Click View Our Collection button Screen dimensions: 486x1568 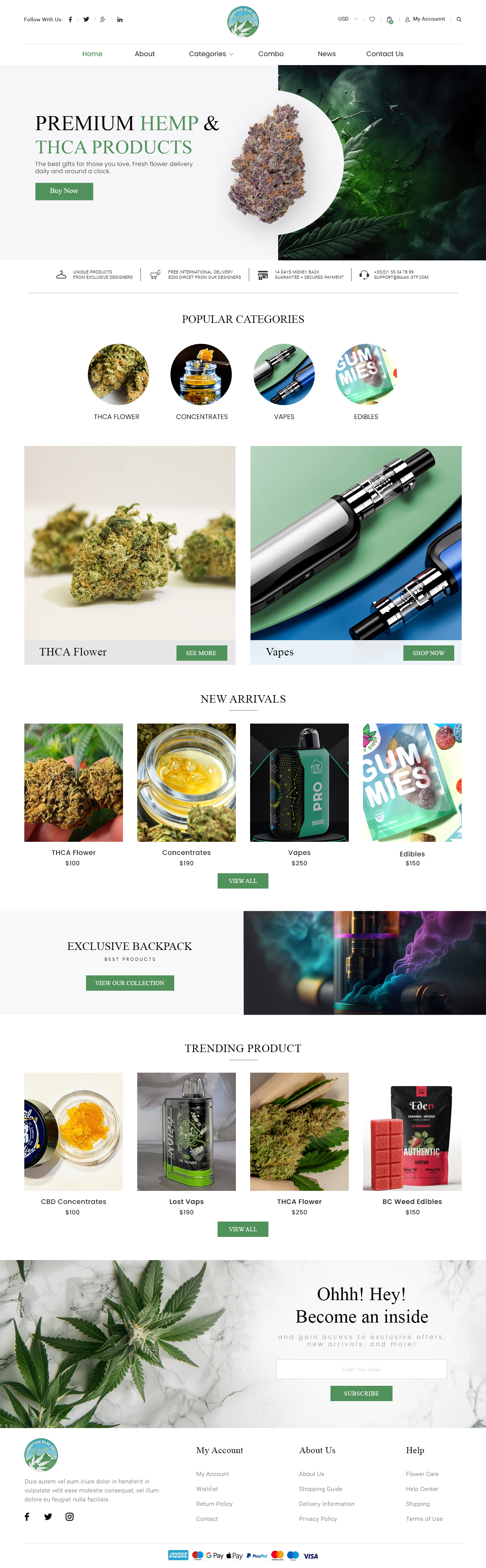coord(130,982)
